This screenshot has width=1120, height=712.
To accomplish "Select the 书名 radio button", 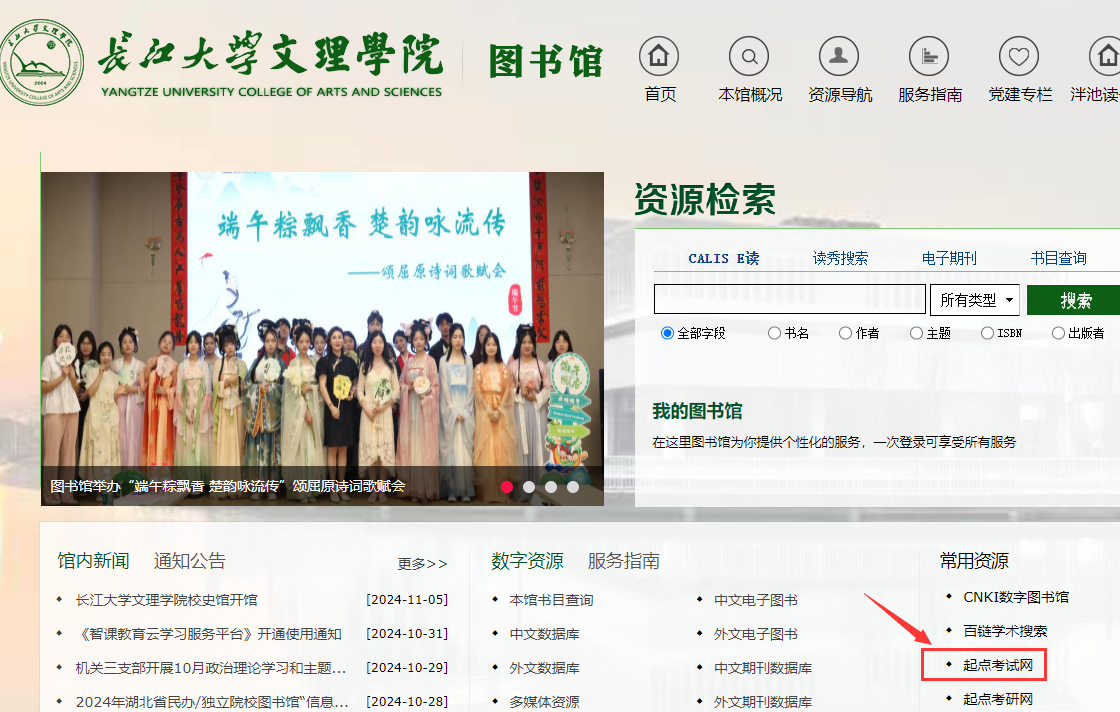I will coord(774,333).
